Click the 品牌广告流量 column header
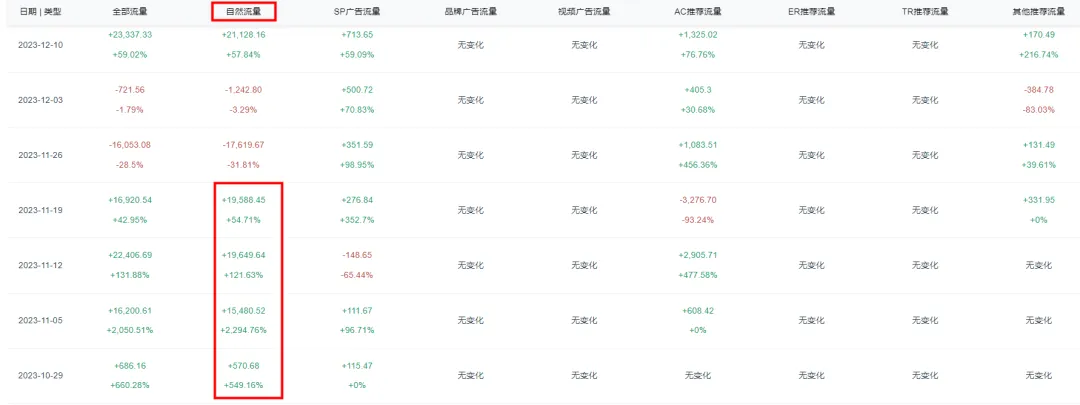This screenshot has width=1080, height=405. [471, 12]
